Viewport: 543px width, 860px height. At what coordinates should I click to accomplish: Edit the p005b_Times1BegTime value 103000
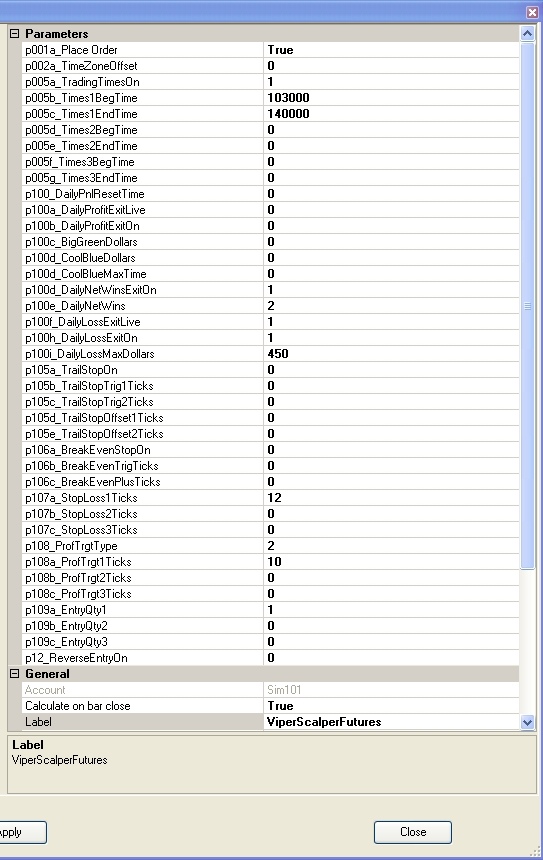[x=391, y=98]
